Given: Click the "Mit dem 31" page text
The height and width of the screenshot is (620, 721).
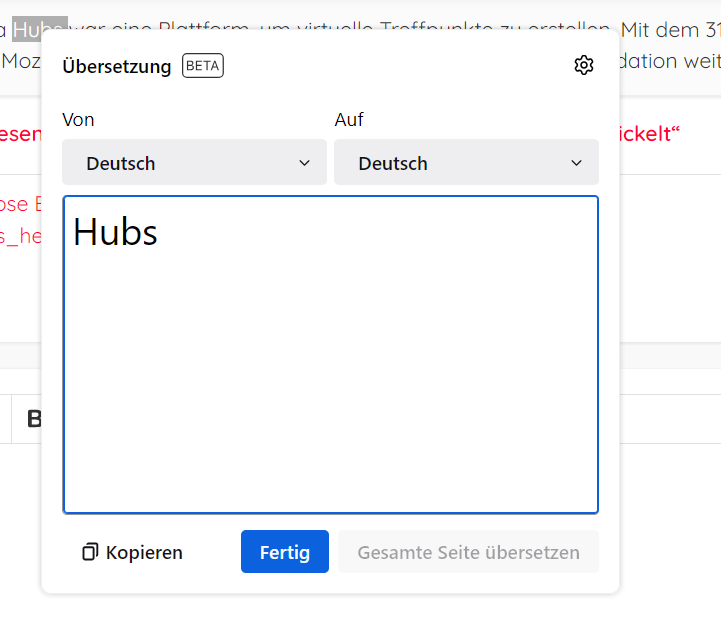Looking at the screenshot, I should (x=670, y=30).
